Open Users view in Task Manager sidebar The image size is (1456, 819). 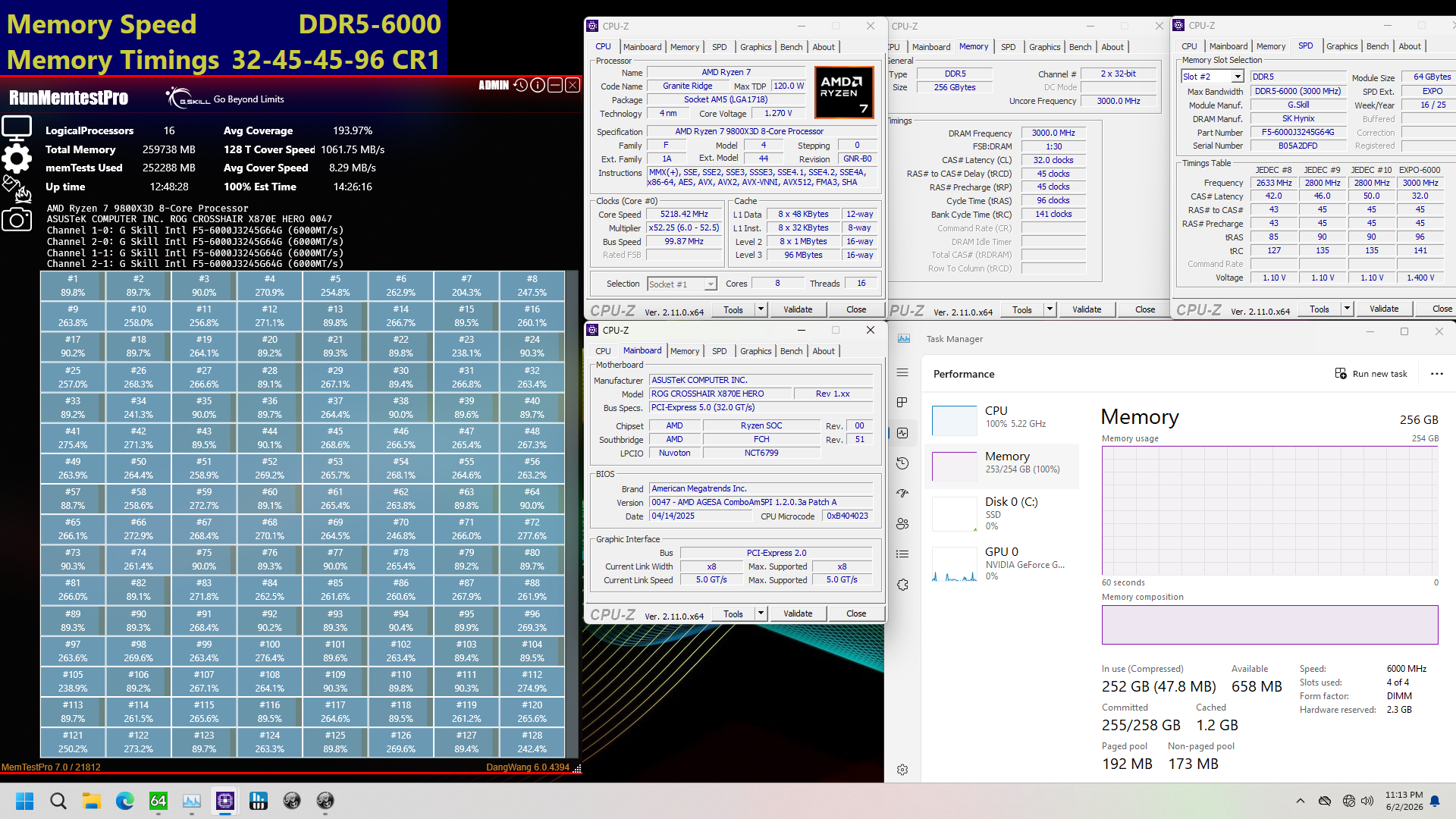coord(902,523)
